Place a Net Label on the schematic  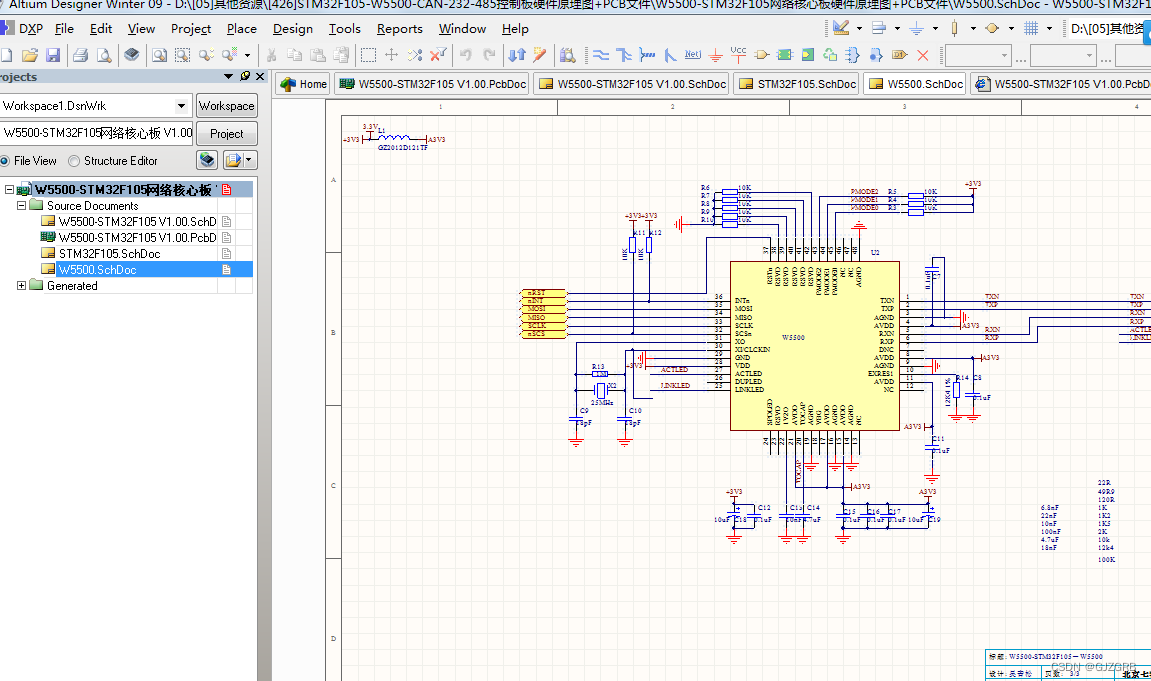click(692, 53)
